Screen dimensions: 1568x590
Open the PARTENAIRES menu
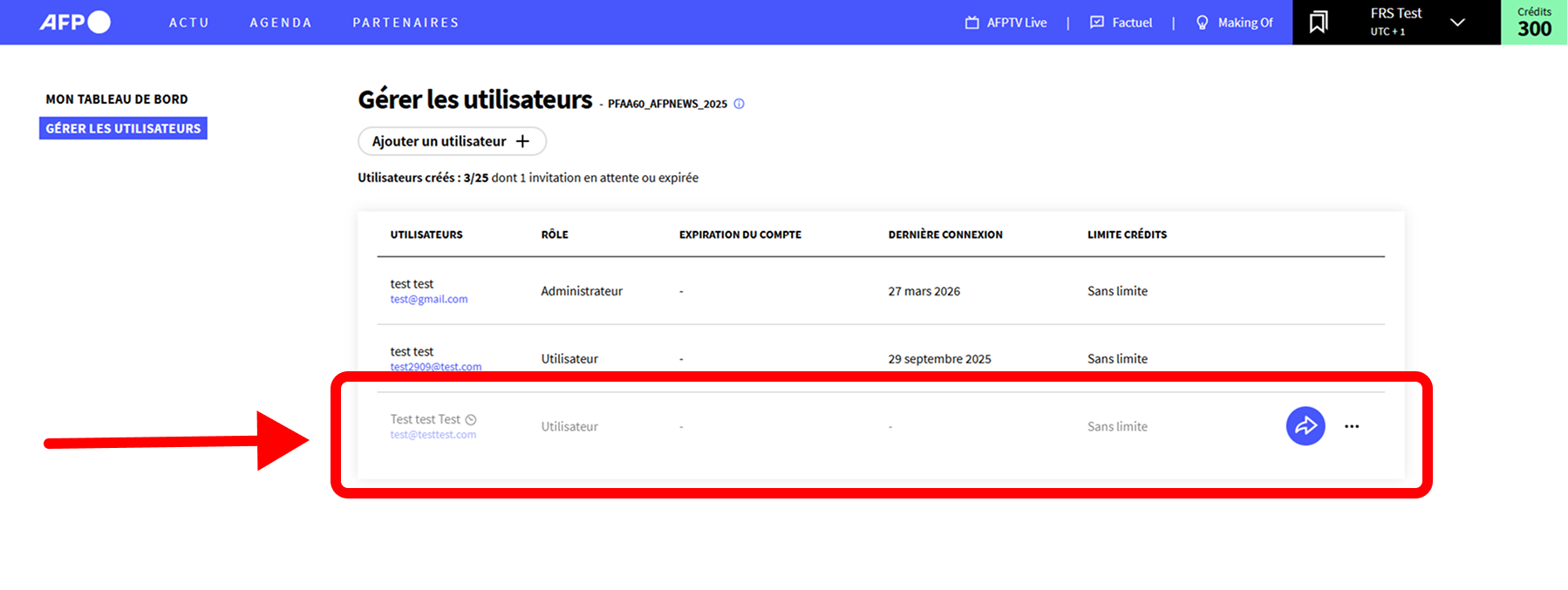pyautogui.click(x=406, y=23)
